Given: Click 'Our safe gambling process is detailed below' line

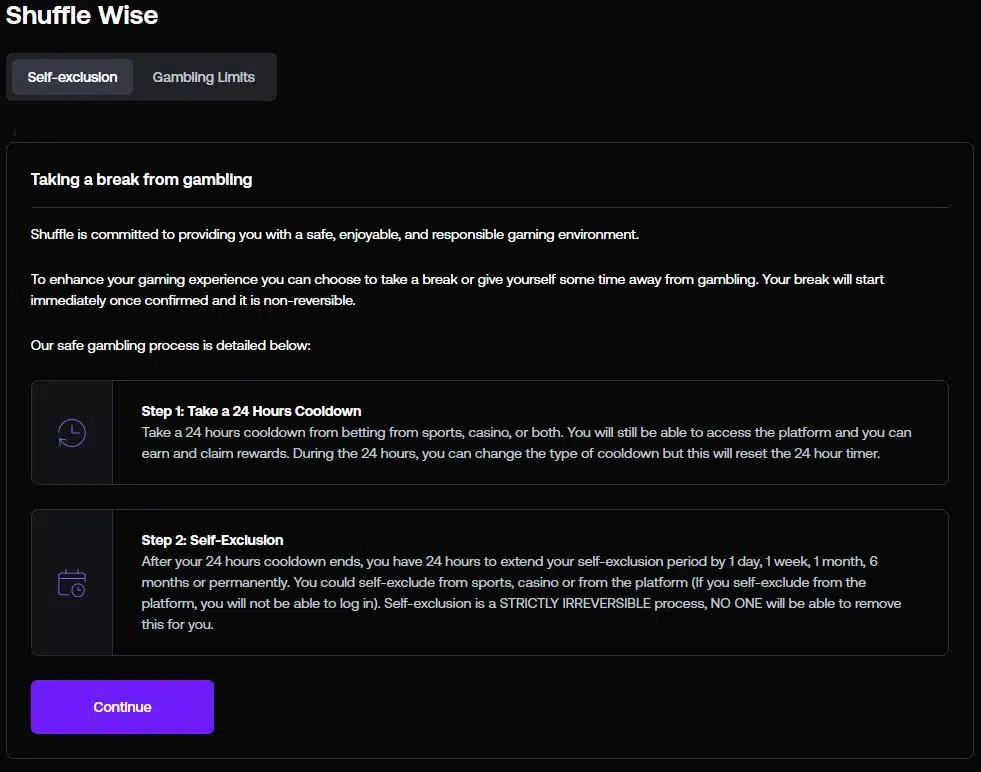Looking at the screenshot, I should 171,345.
